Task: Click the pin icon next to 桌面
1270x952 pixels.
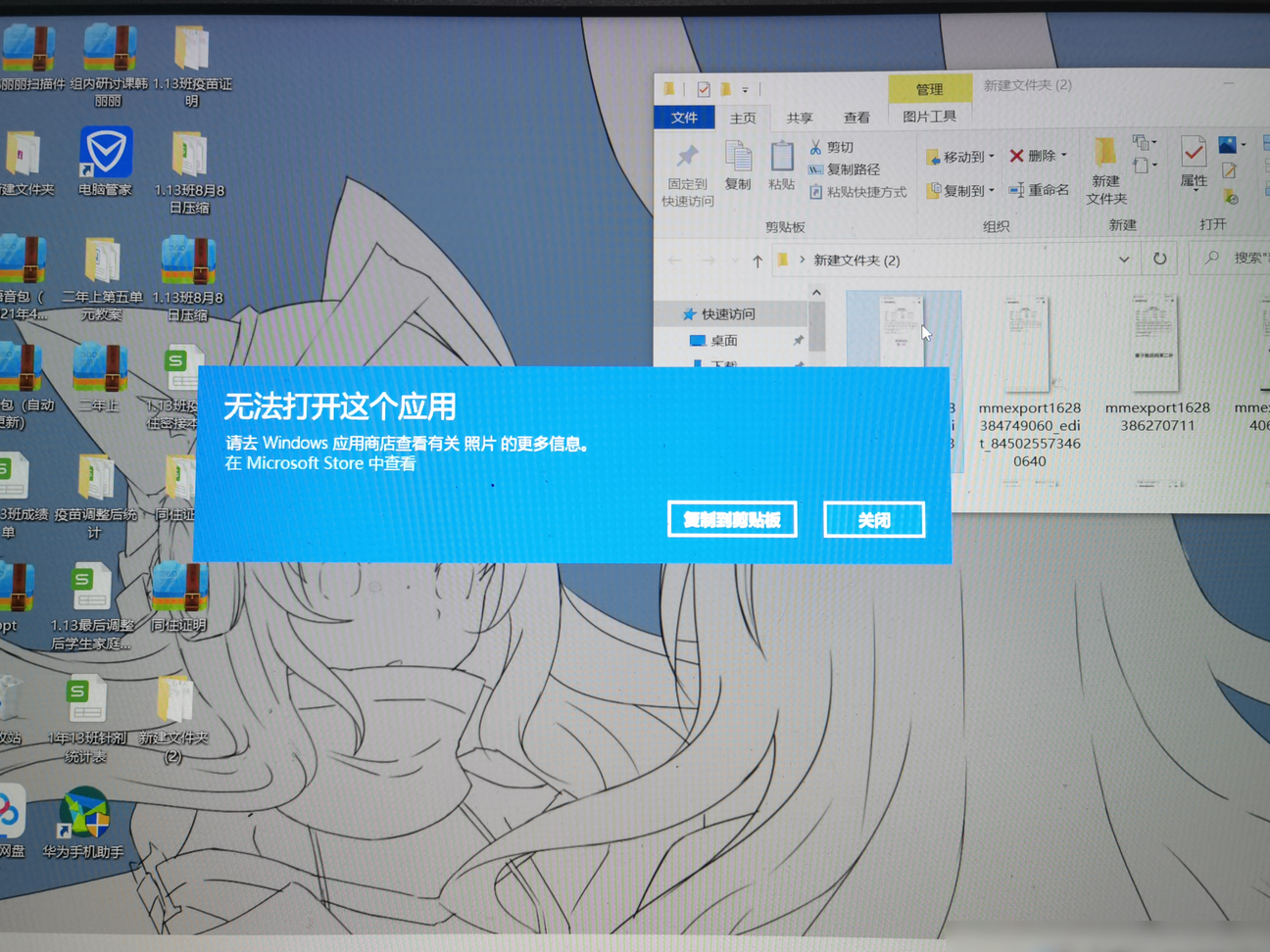Action: [x=798, y=341]
